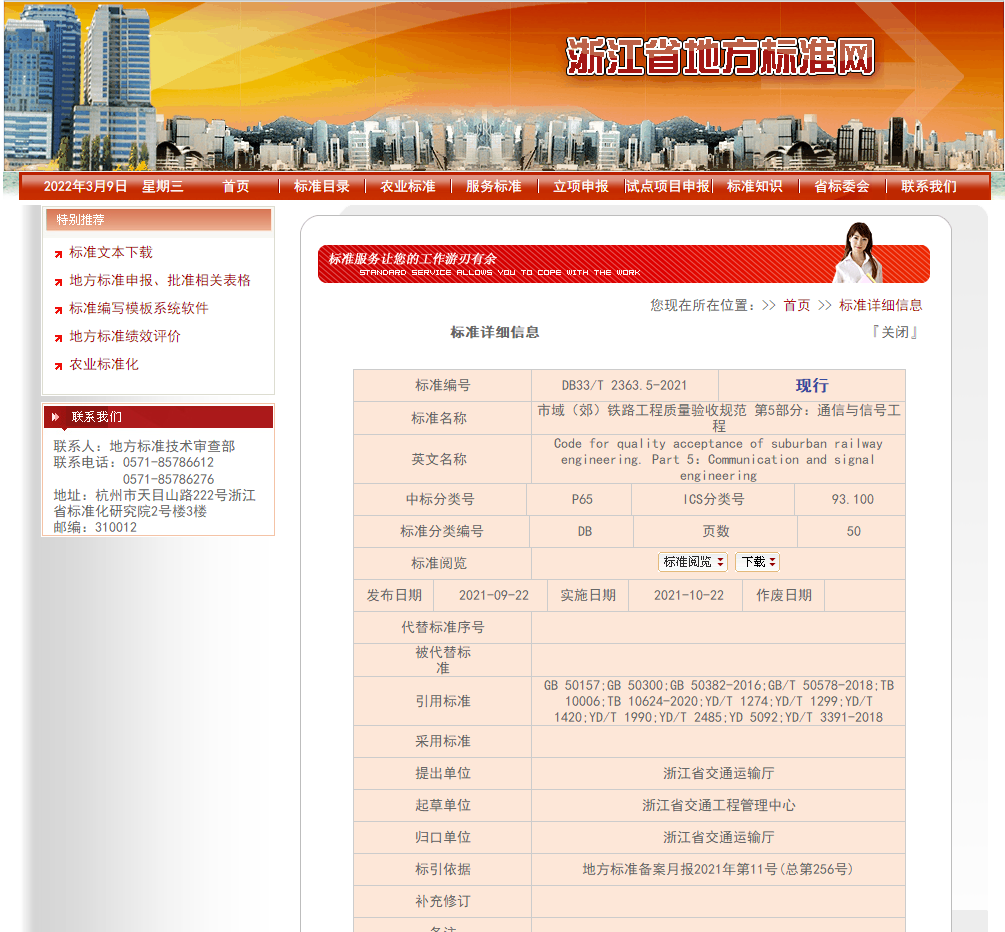Select 农业标准 in the navigation bar

point(408,186)
